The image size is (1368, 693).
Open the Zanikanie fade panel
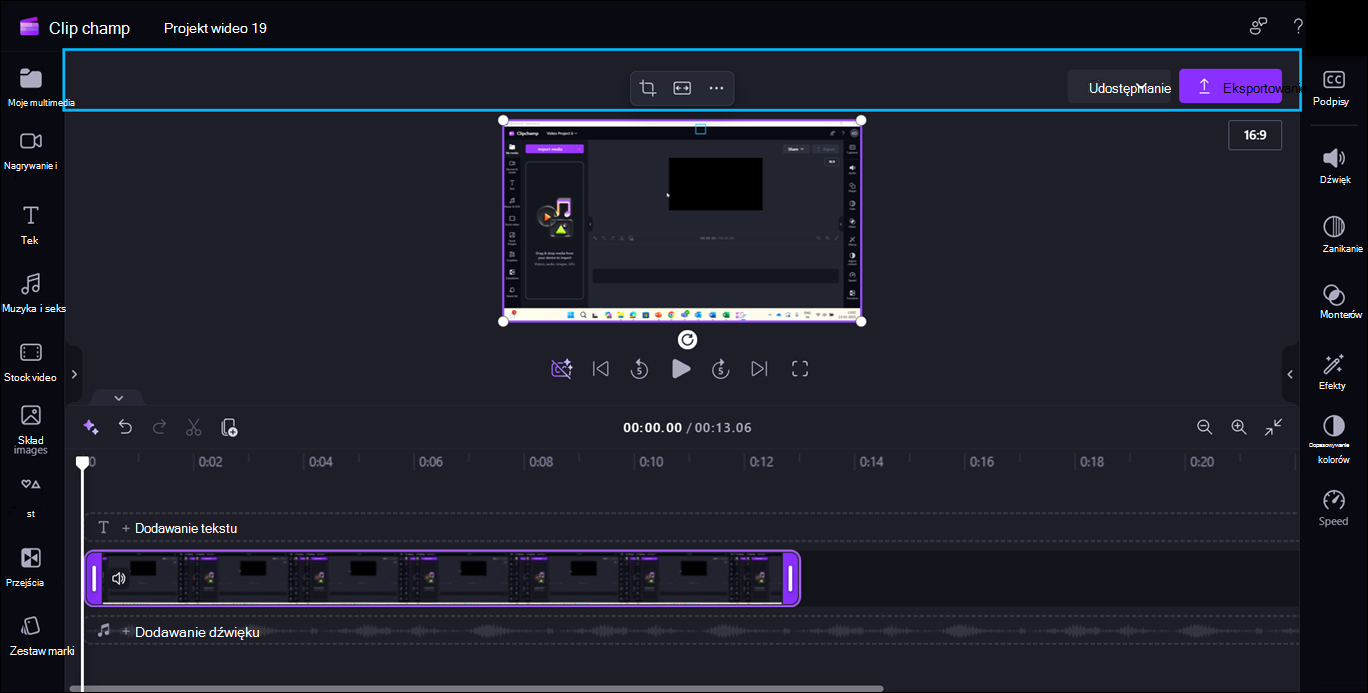(1334, 235)
